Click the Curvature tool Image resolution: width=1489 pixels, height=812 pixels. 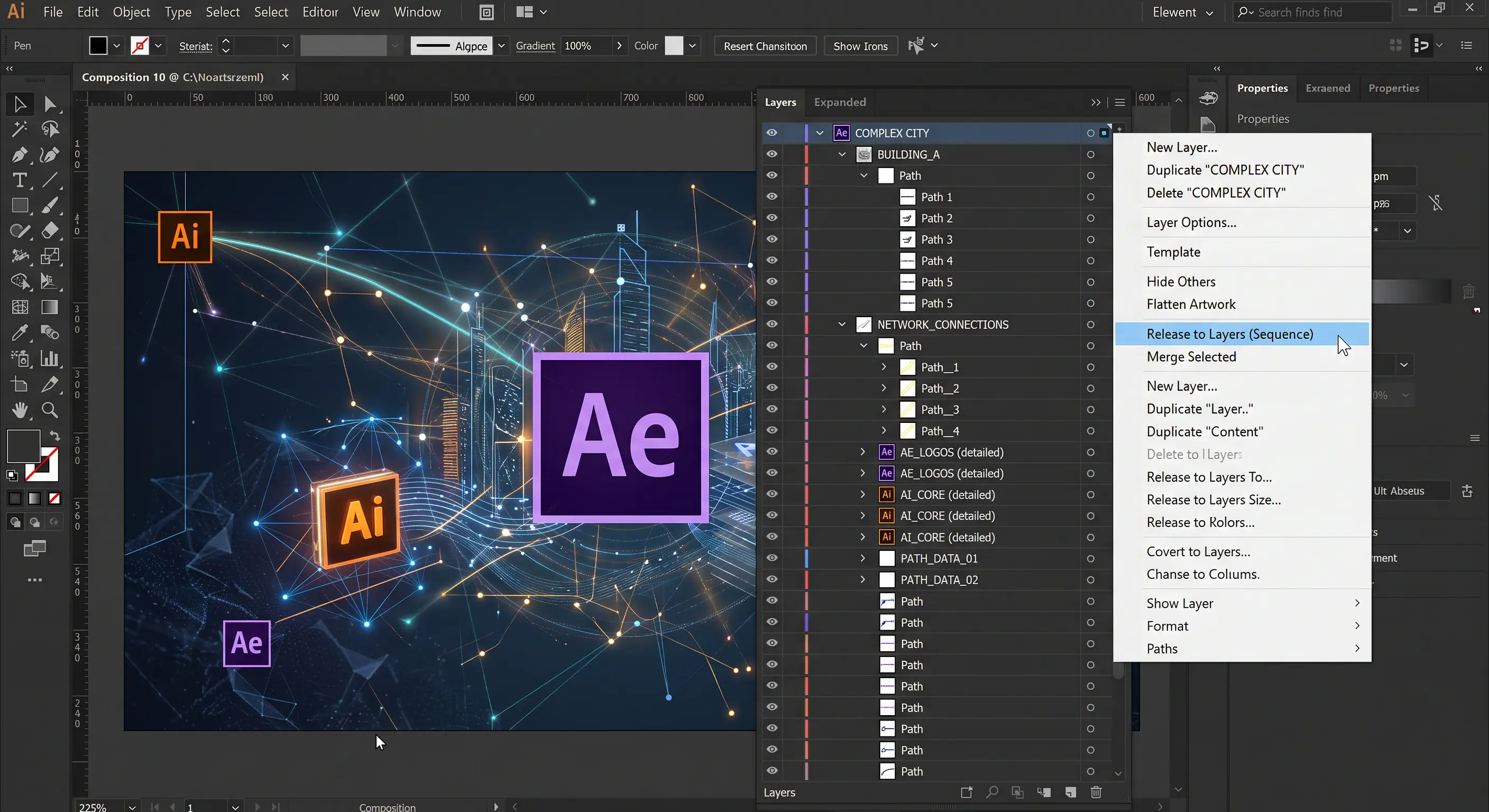(50, 155)
